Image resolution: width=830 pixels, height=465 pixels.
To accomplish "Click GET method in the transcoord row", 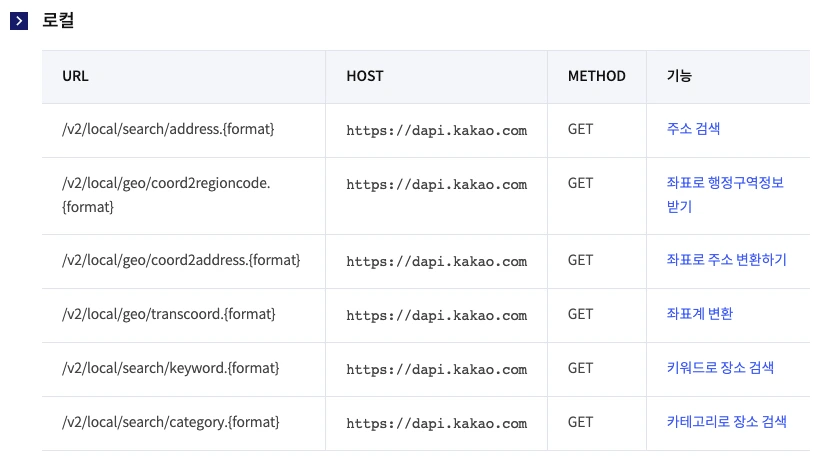I will pyautogui.click(x=580, y=314).
